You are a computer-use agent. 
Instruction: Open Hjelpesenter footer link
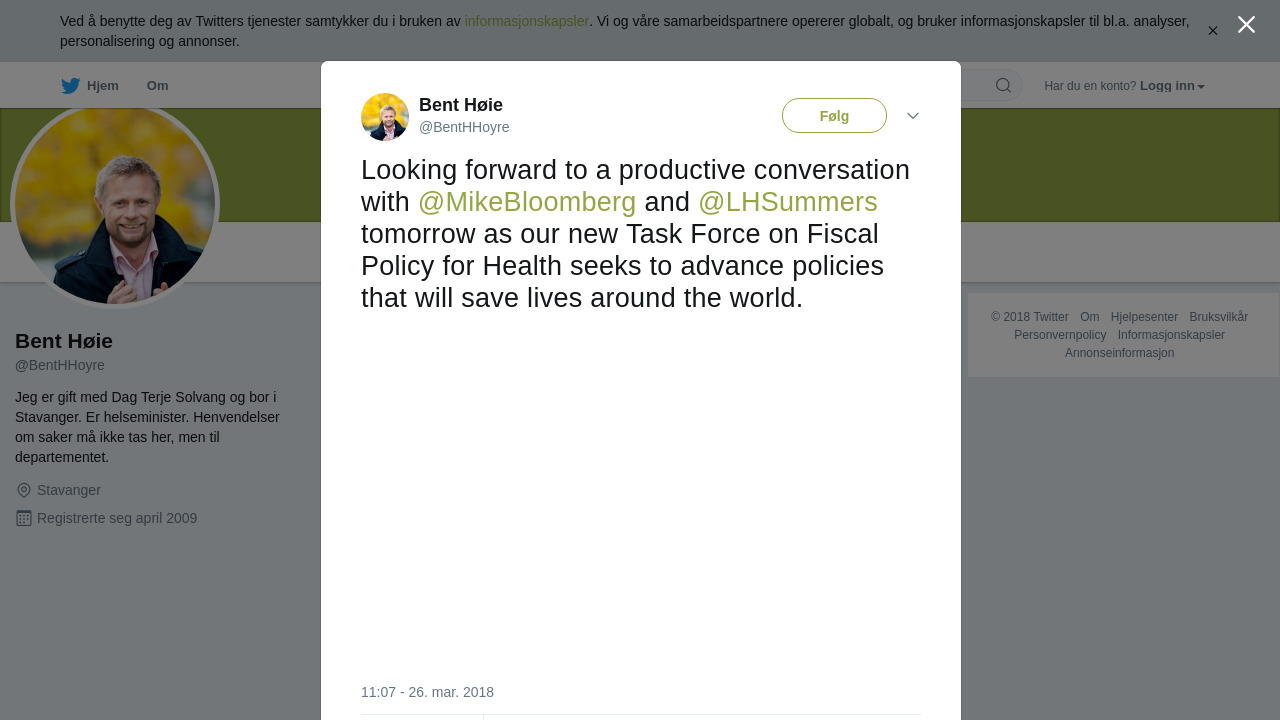(1144, 317)
